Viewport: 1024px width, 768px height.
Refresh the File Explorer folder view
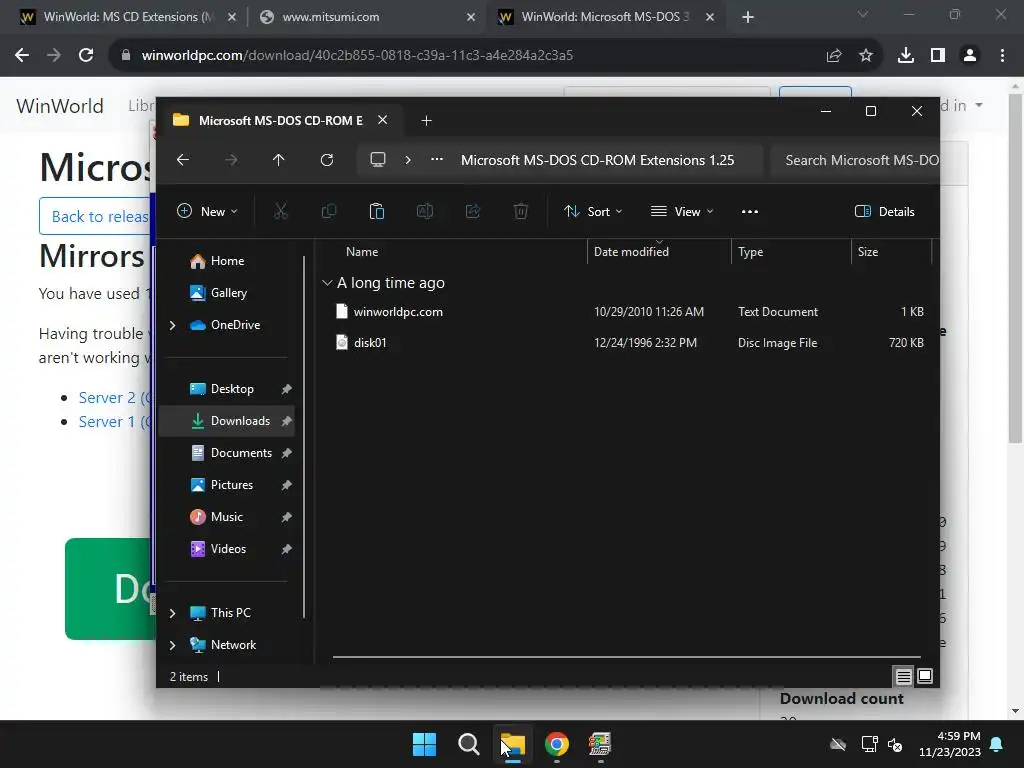pos(327,160)
